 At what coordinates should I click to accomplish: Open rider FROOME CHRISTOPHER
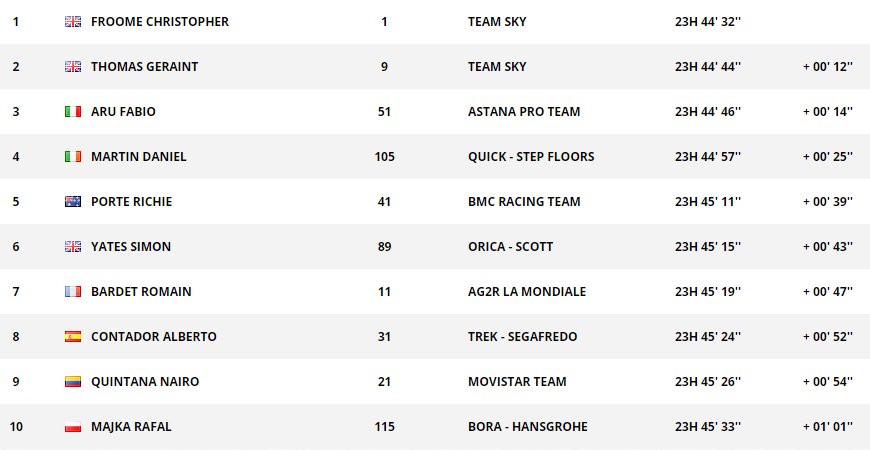point(159,22)
